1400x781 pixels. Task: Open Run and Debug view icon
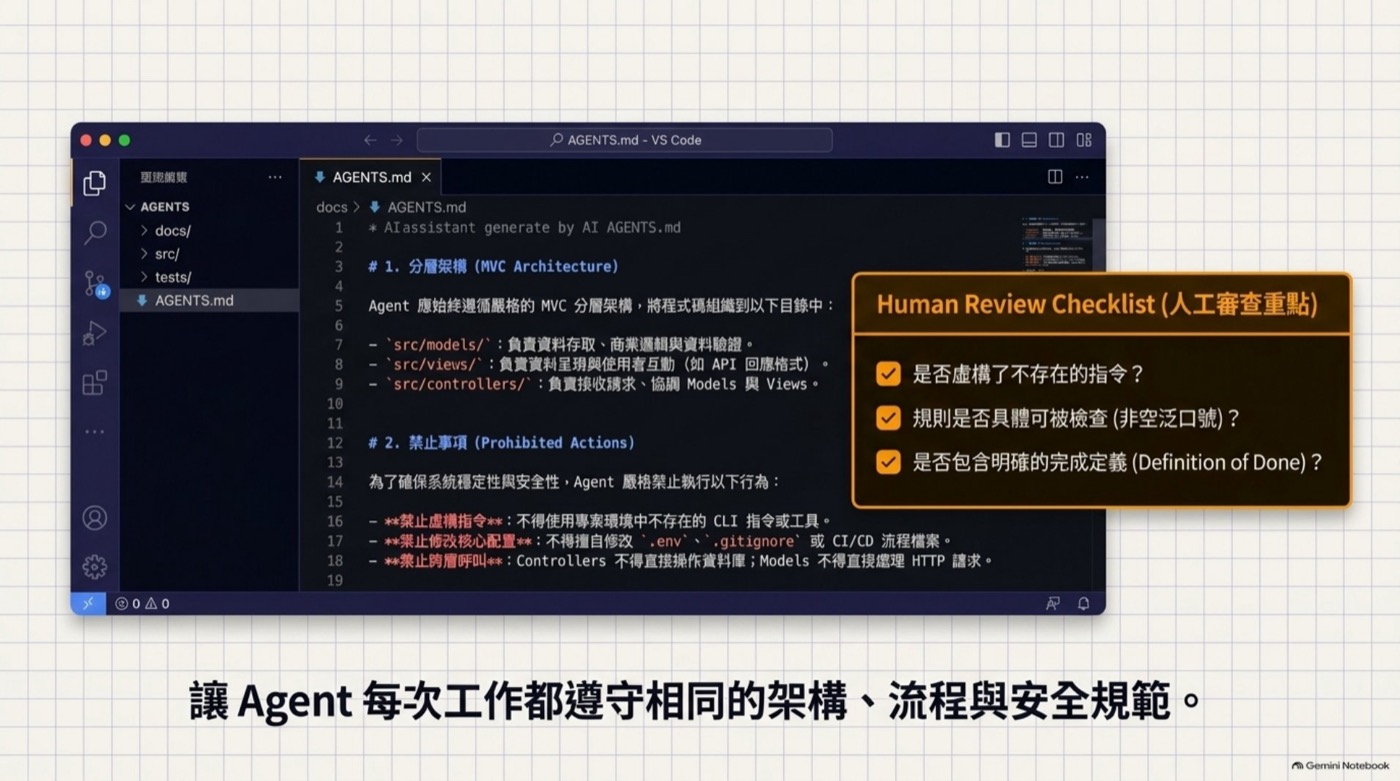pos(95,333)
